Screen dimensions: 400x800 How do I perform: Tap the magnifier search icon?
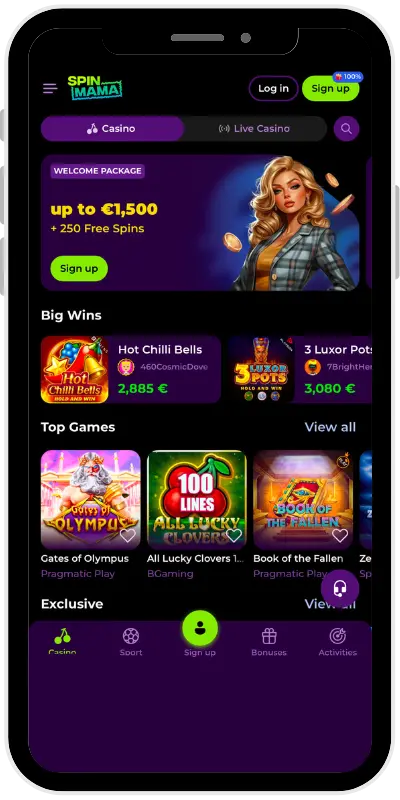coord(346,129)
